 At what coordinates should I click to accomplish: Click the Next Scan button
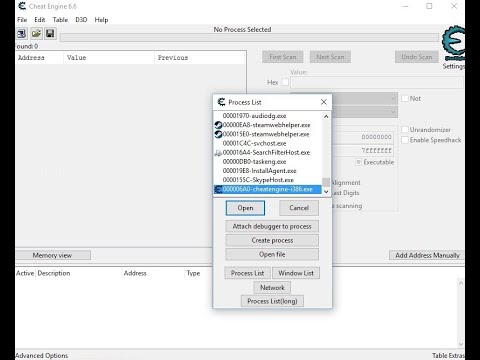pos(330,57)
